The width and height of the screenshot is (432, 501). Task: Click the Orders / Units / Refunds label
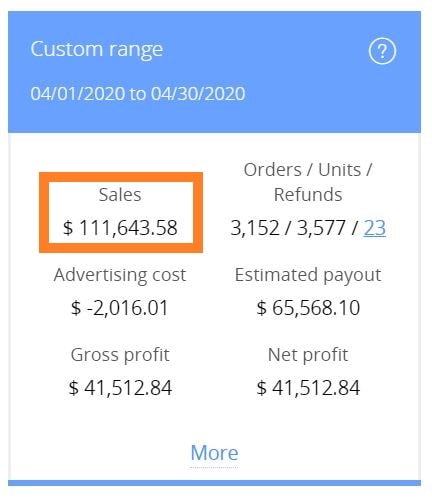click(308, 182)
